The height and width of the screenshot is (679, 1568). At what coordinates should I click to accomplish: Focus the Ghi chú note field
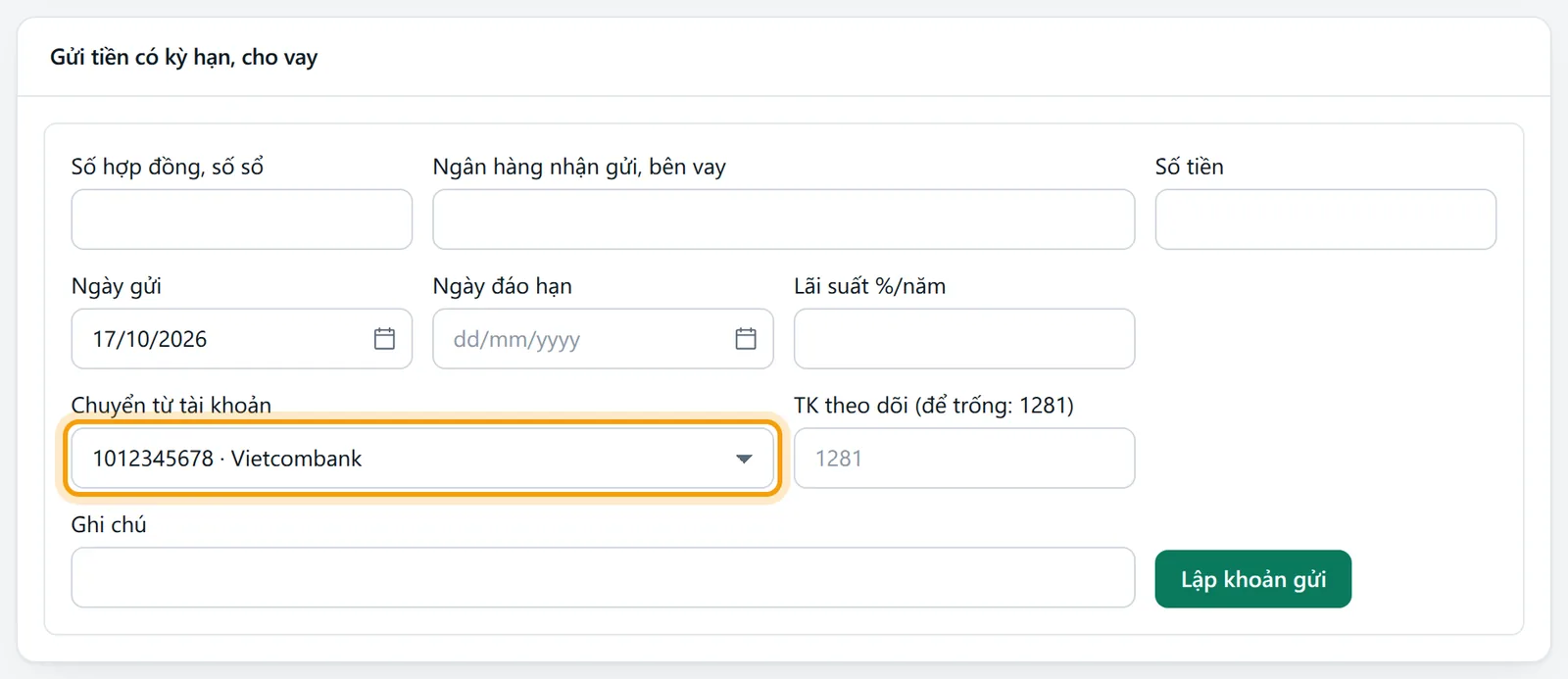[x=603, y=578]
